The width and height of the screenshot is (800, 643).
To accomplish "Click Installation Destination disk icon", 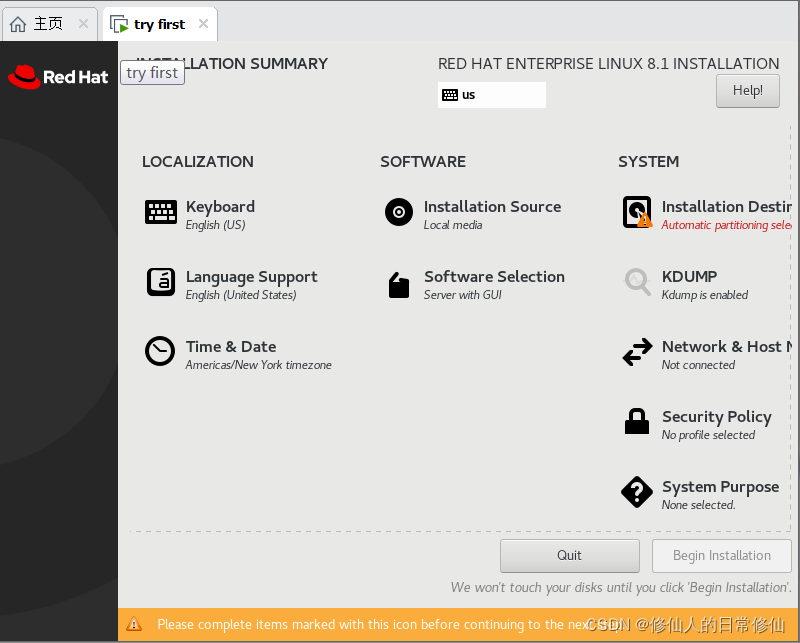I will (x=637, y=212).
